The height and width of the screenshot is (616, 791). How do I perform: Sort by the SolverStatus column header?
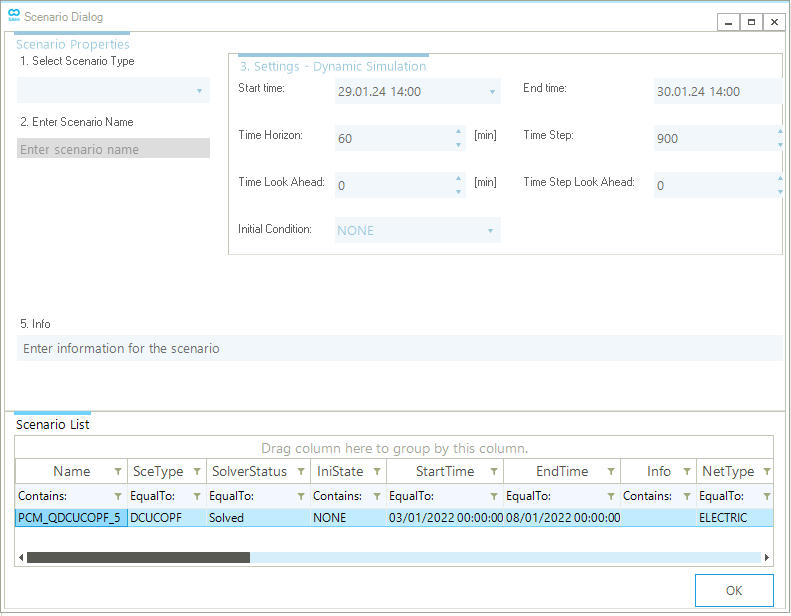pyautogui.click(x=248, y=472)
